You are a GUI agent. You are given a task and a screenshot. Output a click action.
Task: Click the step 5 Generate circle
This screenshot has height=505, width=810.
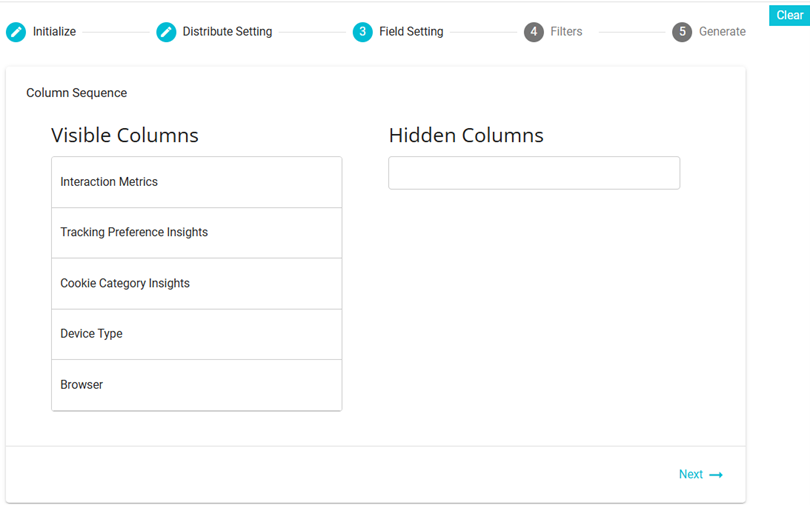coord(682,32)
